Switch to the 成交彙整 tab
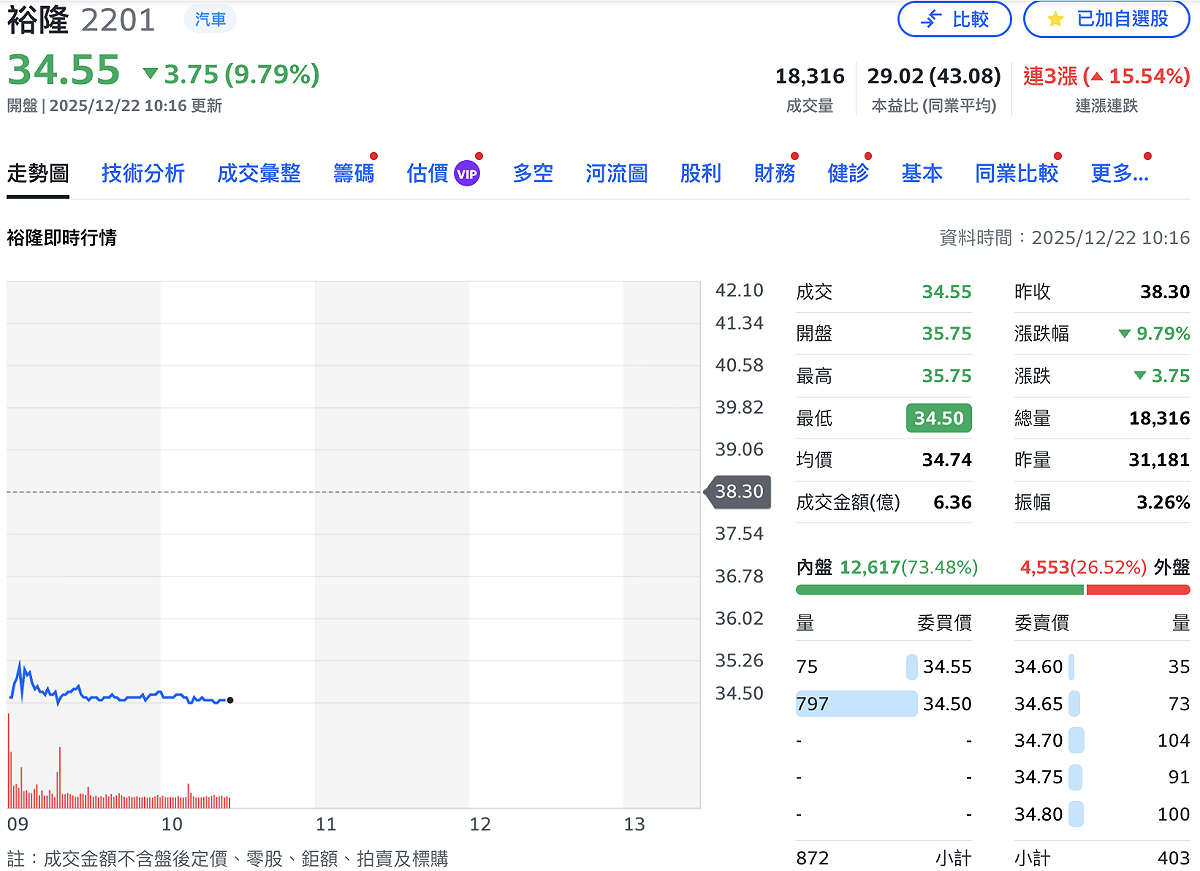This screenshot has height=871, width=1200. 259,173
